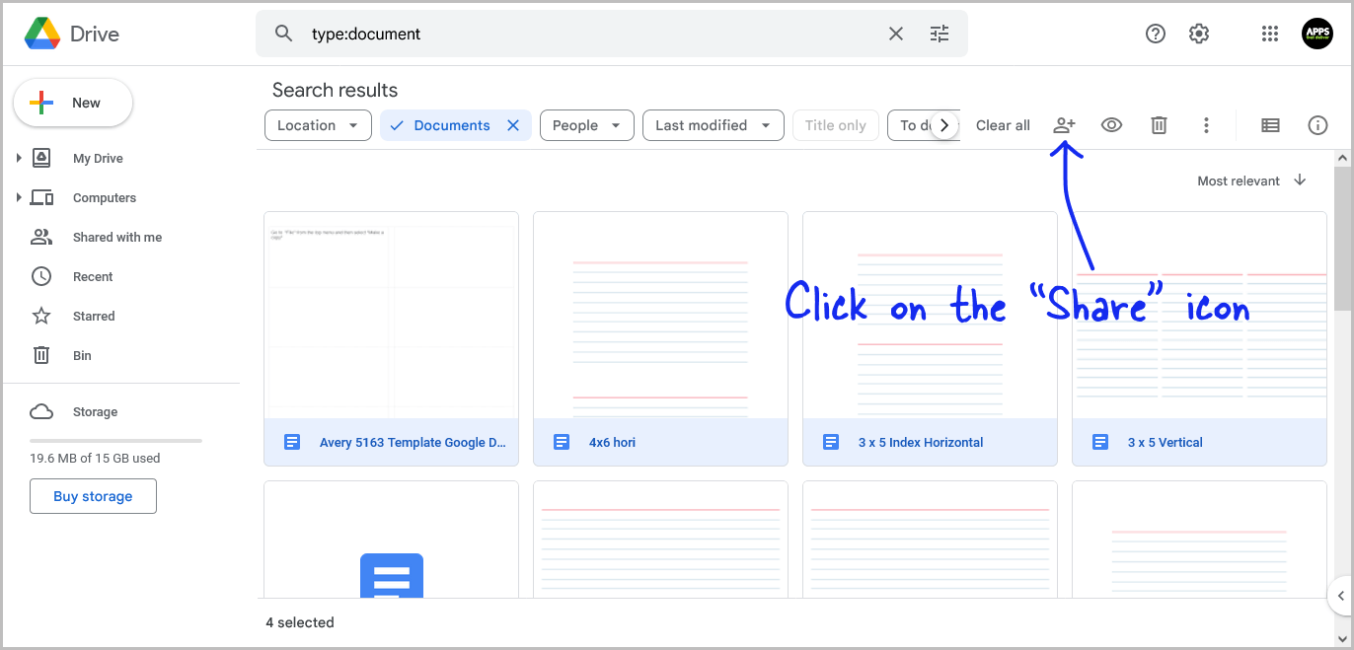Viewport: 1354px width, 650px height.
Task: Open Computers in sidebar
Action: point(104,198)
